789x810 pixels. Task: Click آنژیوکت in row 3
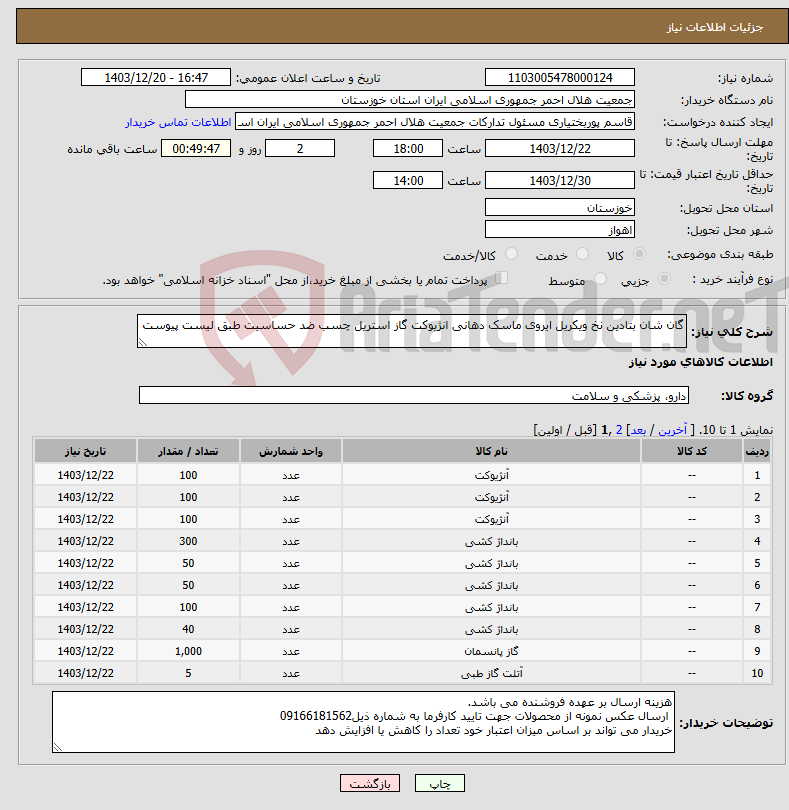click(x=491, y=519)
